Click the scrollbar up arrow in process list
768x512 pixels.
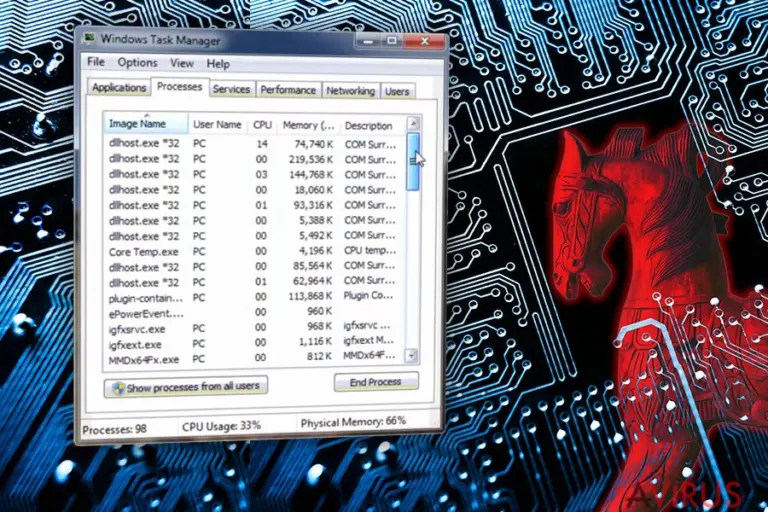tap(413, 123)
